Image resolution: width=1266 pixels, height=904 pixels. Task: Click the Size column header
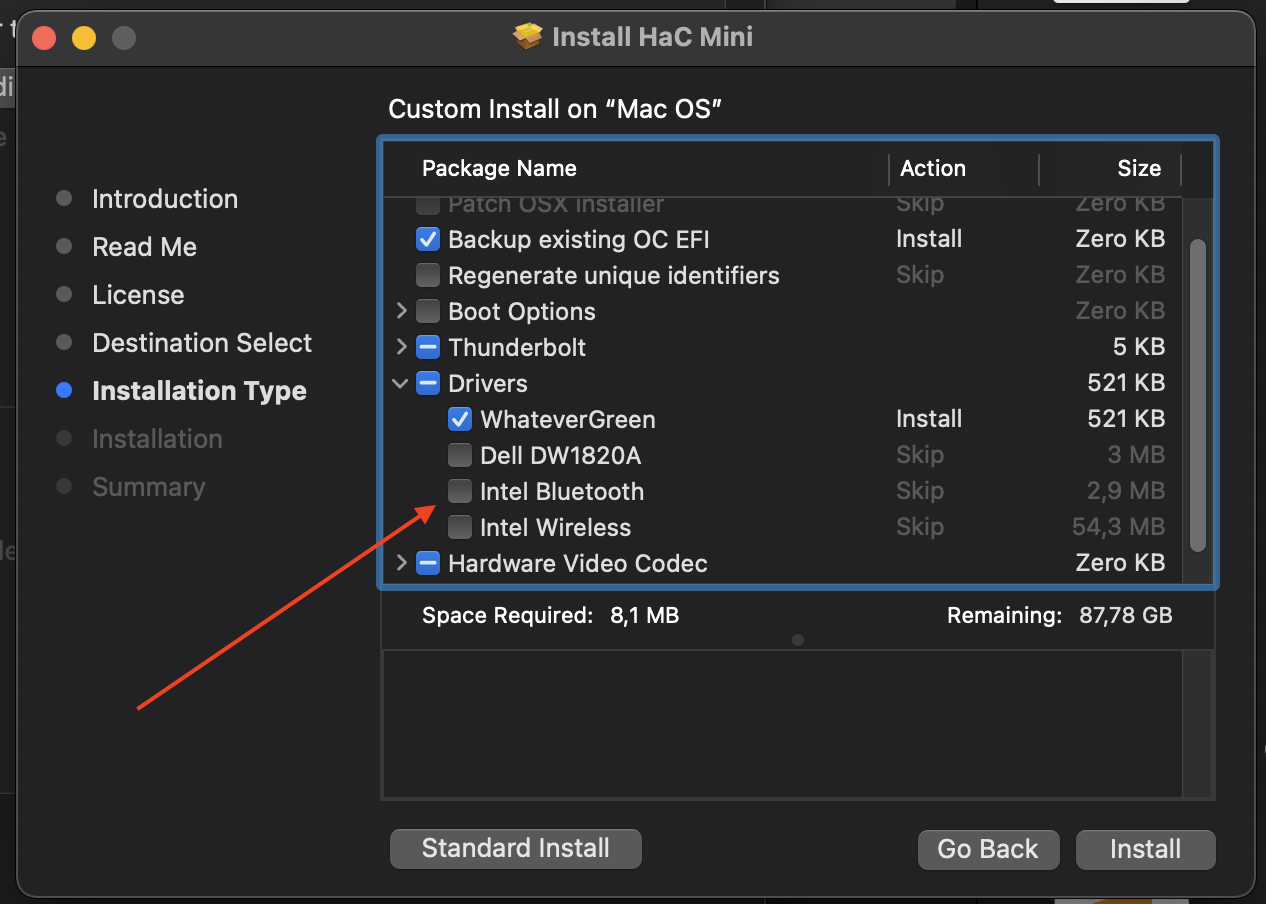(x=1139, y=168)
